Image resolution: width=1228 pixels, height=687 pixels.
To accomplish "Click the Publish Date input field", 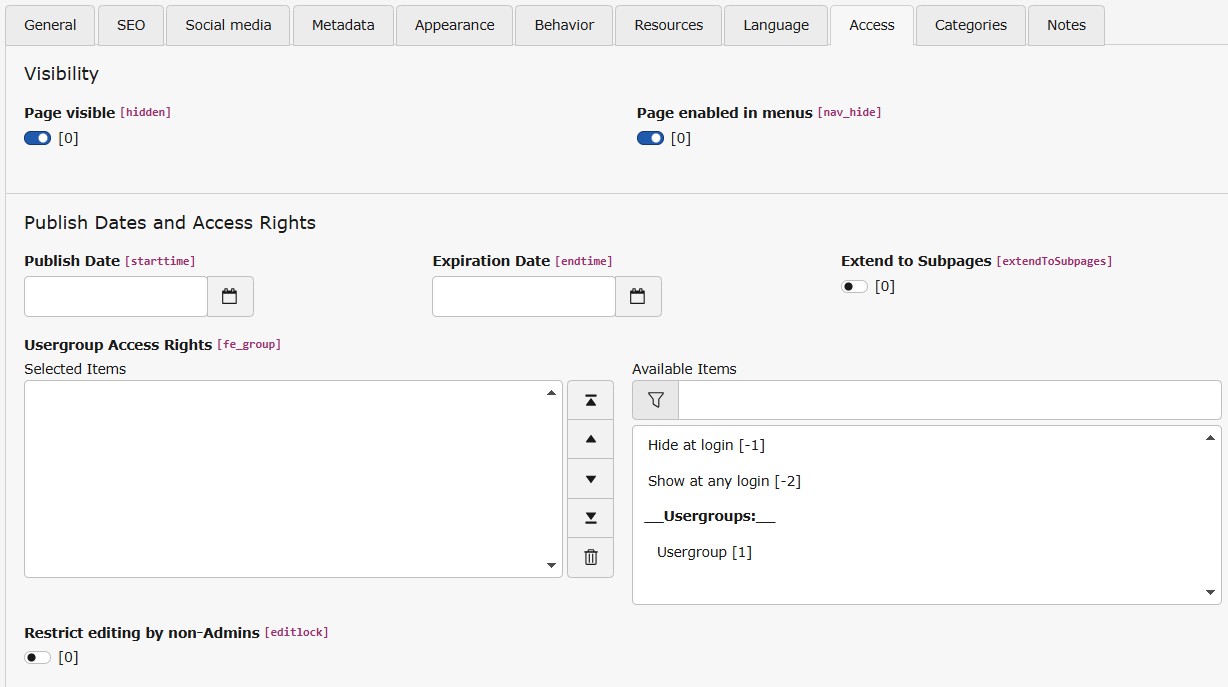I will point(116,297).
